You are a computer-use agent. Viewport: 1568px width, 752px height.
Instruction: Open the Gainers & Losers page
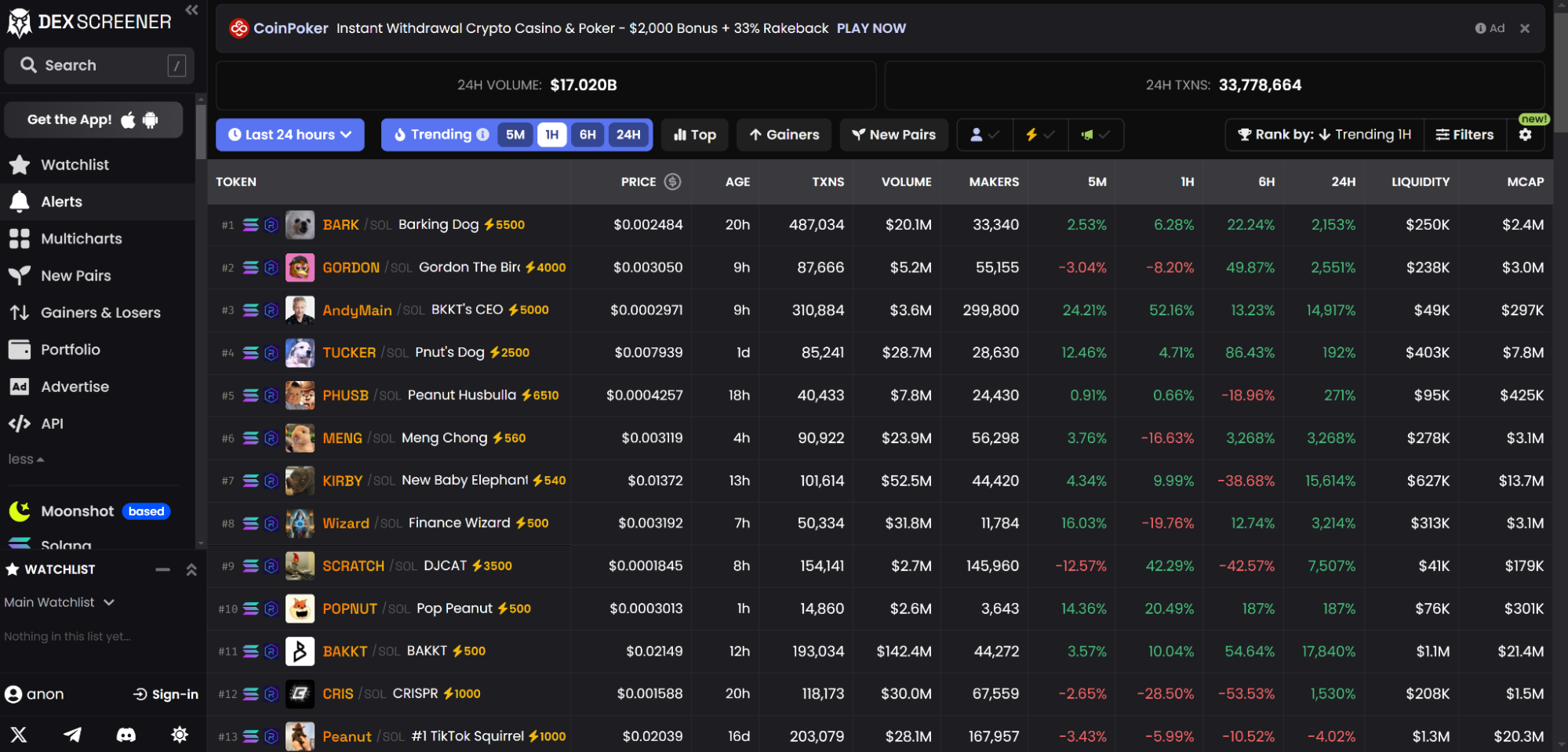tap(100, 312)
